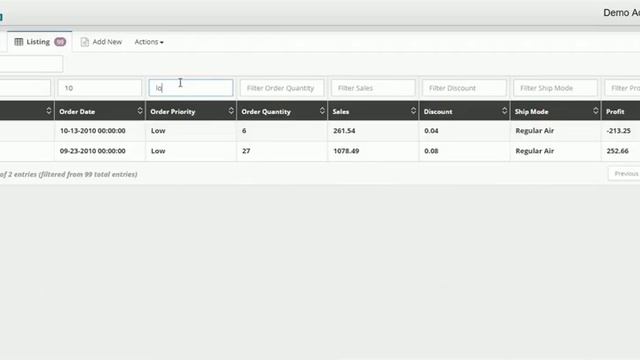Click profit value -213.25
640x360 pixels.
click(x=619, y=131)
